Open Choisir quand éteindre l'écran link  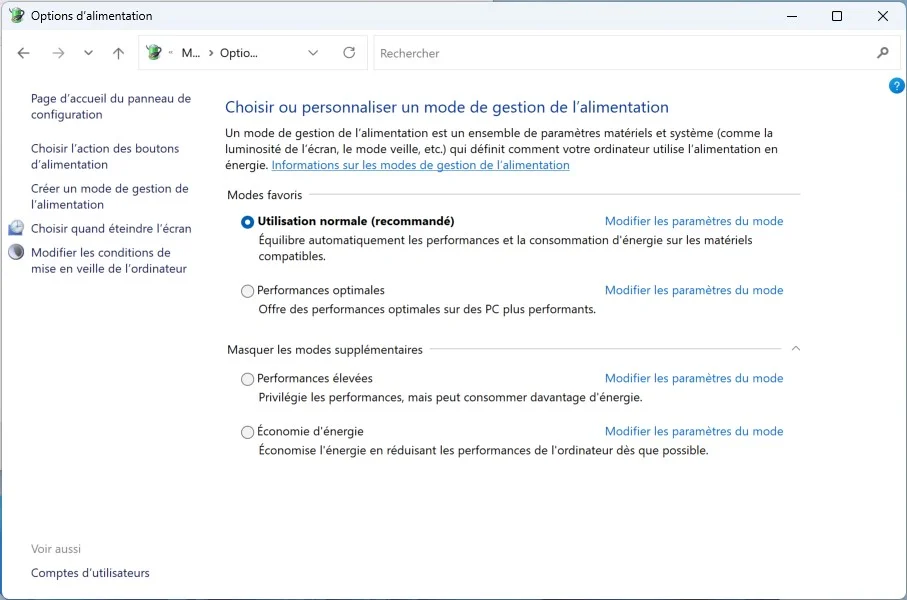(111, 229)
